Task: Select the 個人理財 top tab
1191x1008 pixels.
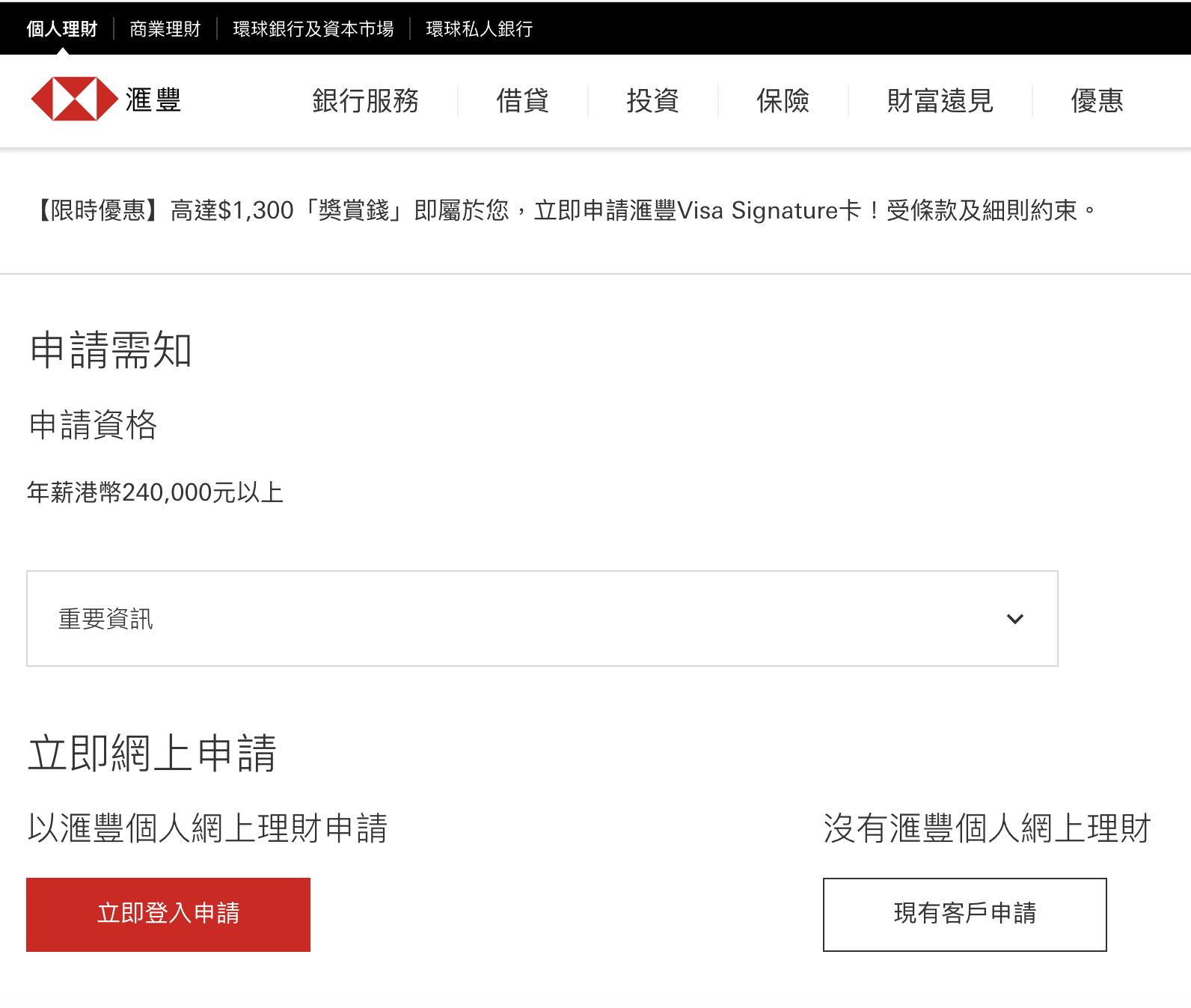Action: pyautogui.click(x=62, y=29)
